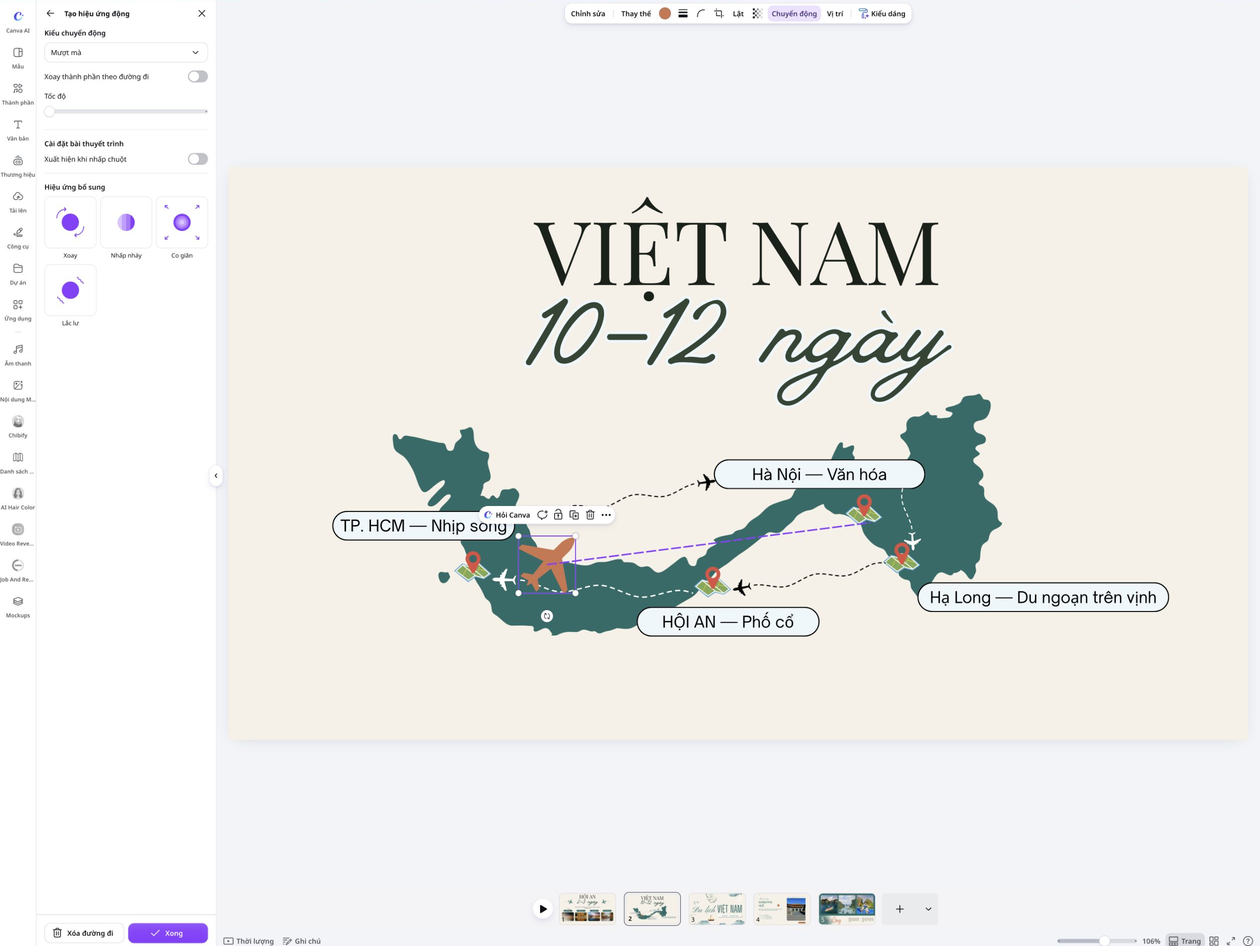The image size is (1260, 946).
Task: Open the Kiểu chuyển động dropdown
Action: (x=126, y=52)
